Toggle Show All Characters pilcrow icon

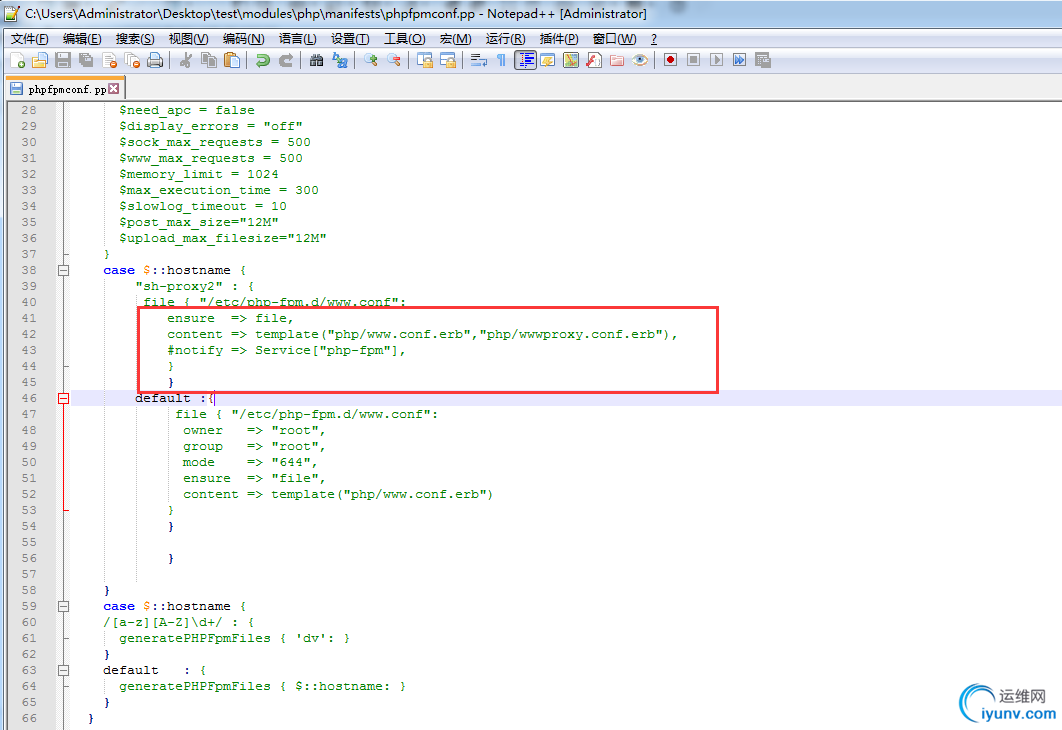pyautogui.click(x=501, y=60)
